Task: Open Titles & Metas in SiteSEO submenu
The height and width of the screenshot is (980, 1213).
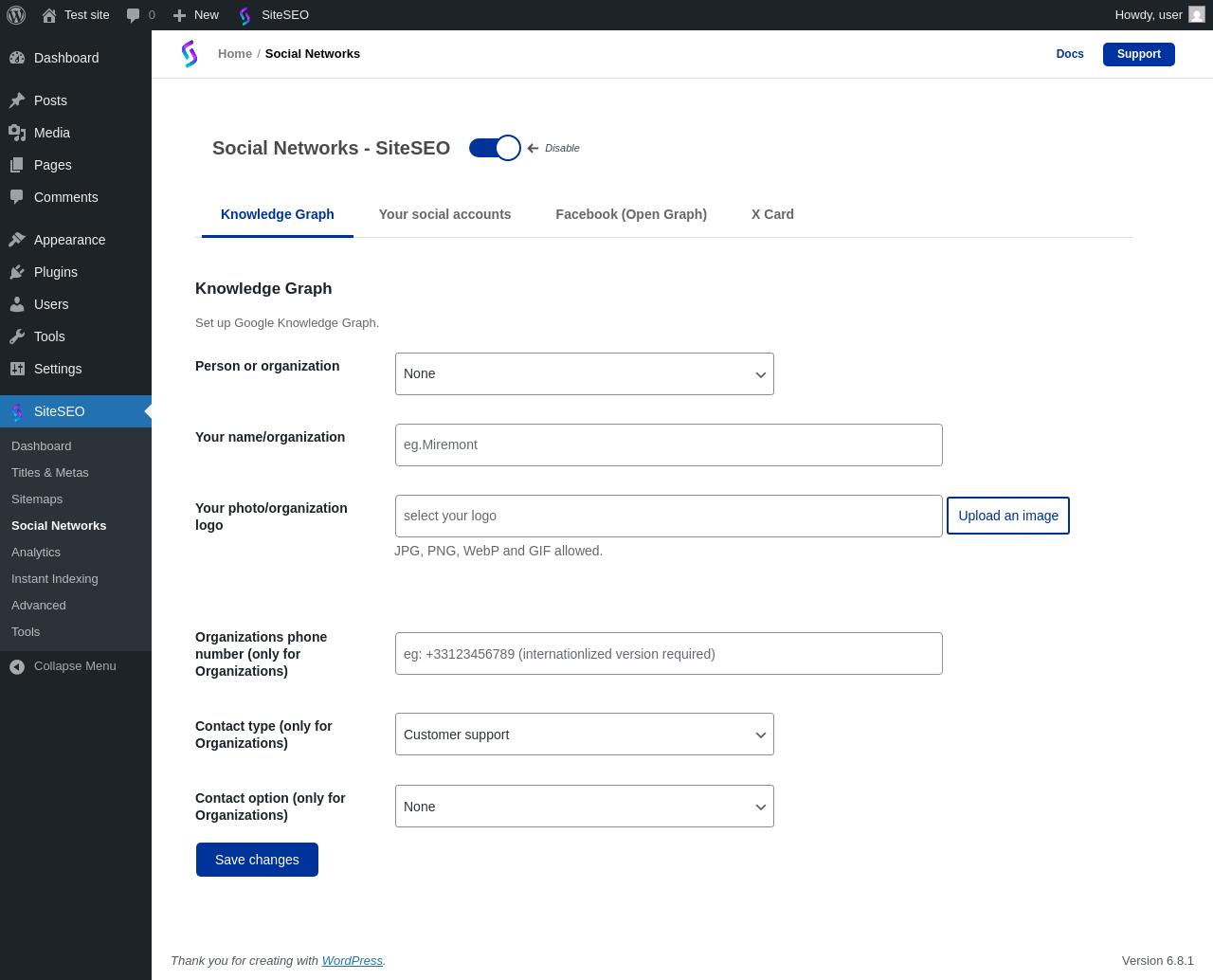Action: tap(50, 473)
